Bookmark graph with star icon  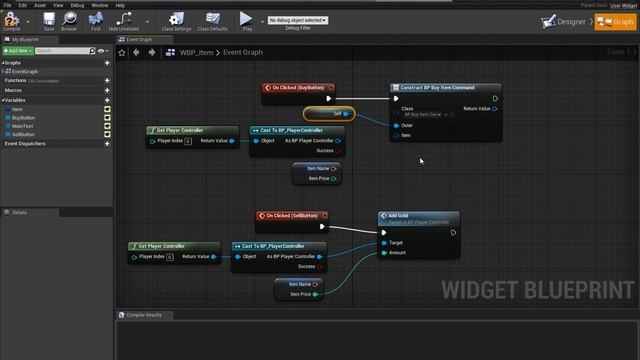click(122, 53)
